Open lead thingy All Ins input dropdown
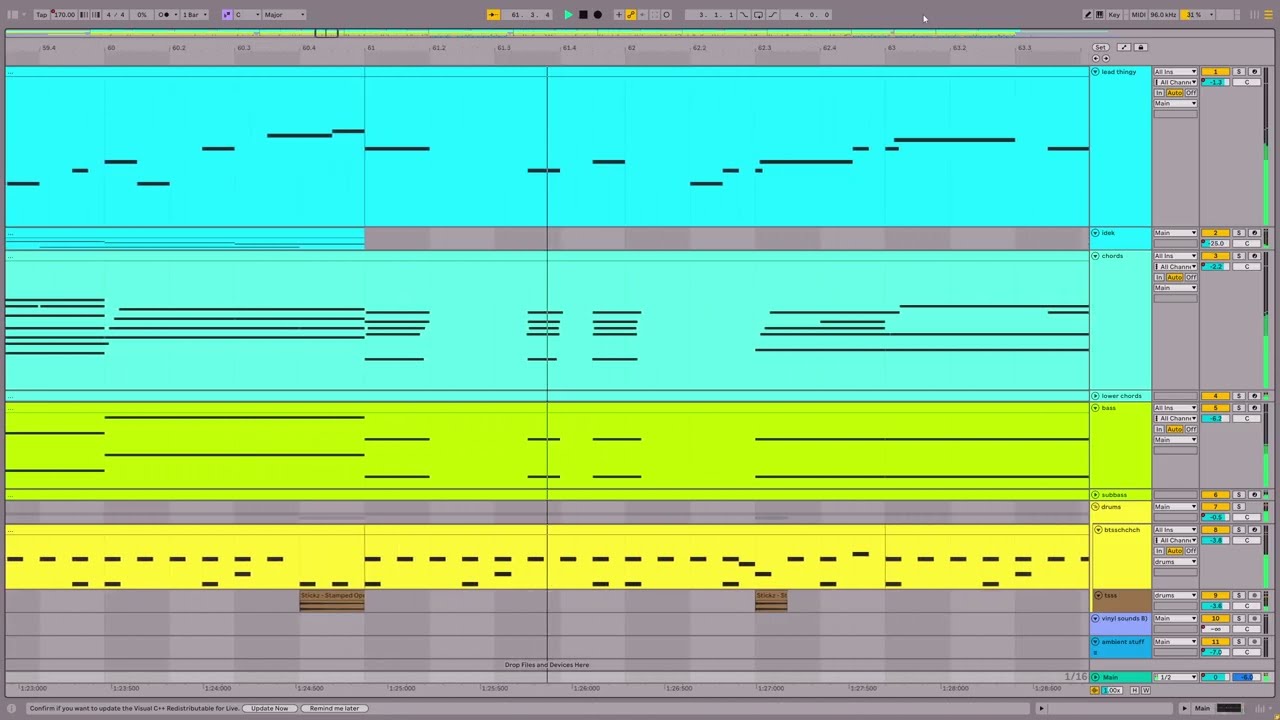The image size is (1280, 720). 1175,72
